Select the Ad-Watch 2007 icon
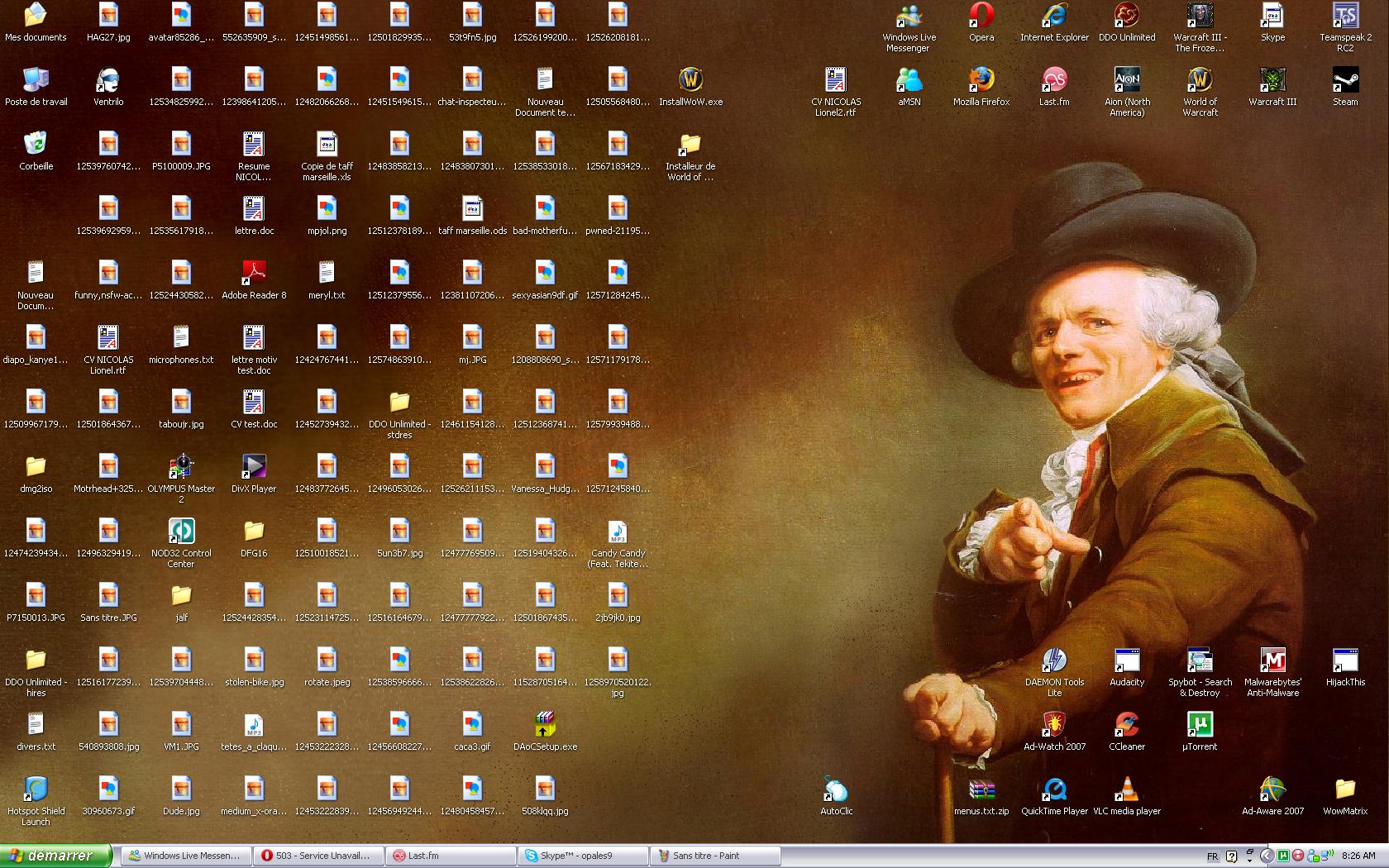The height and width of the screenshot is (868, 1389). [1054, 732]
